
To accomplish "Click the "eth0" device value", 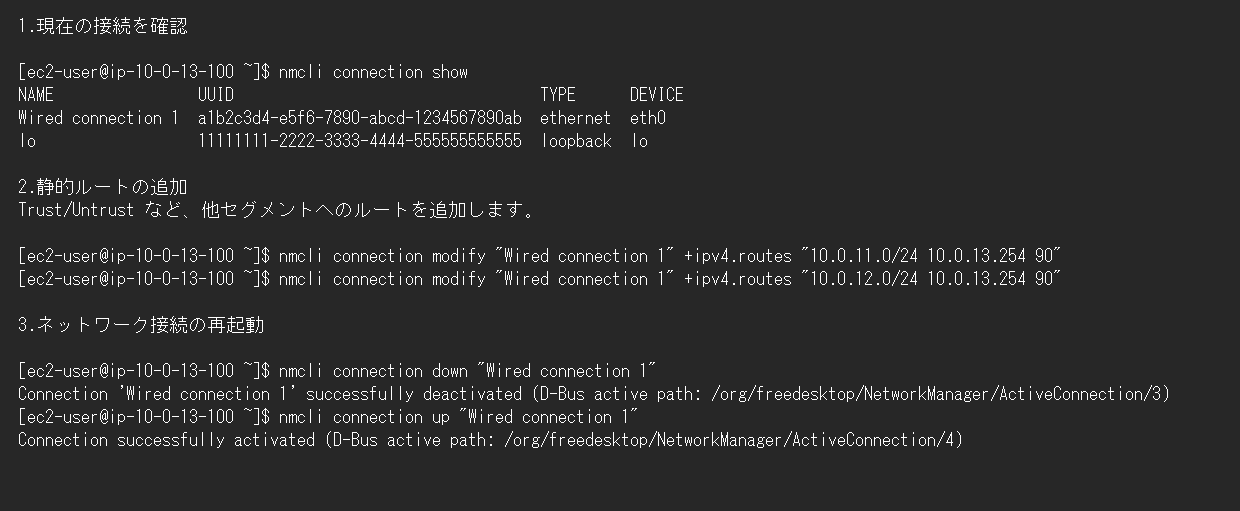I will click(648, 118).
